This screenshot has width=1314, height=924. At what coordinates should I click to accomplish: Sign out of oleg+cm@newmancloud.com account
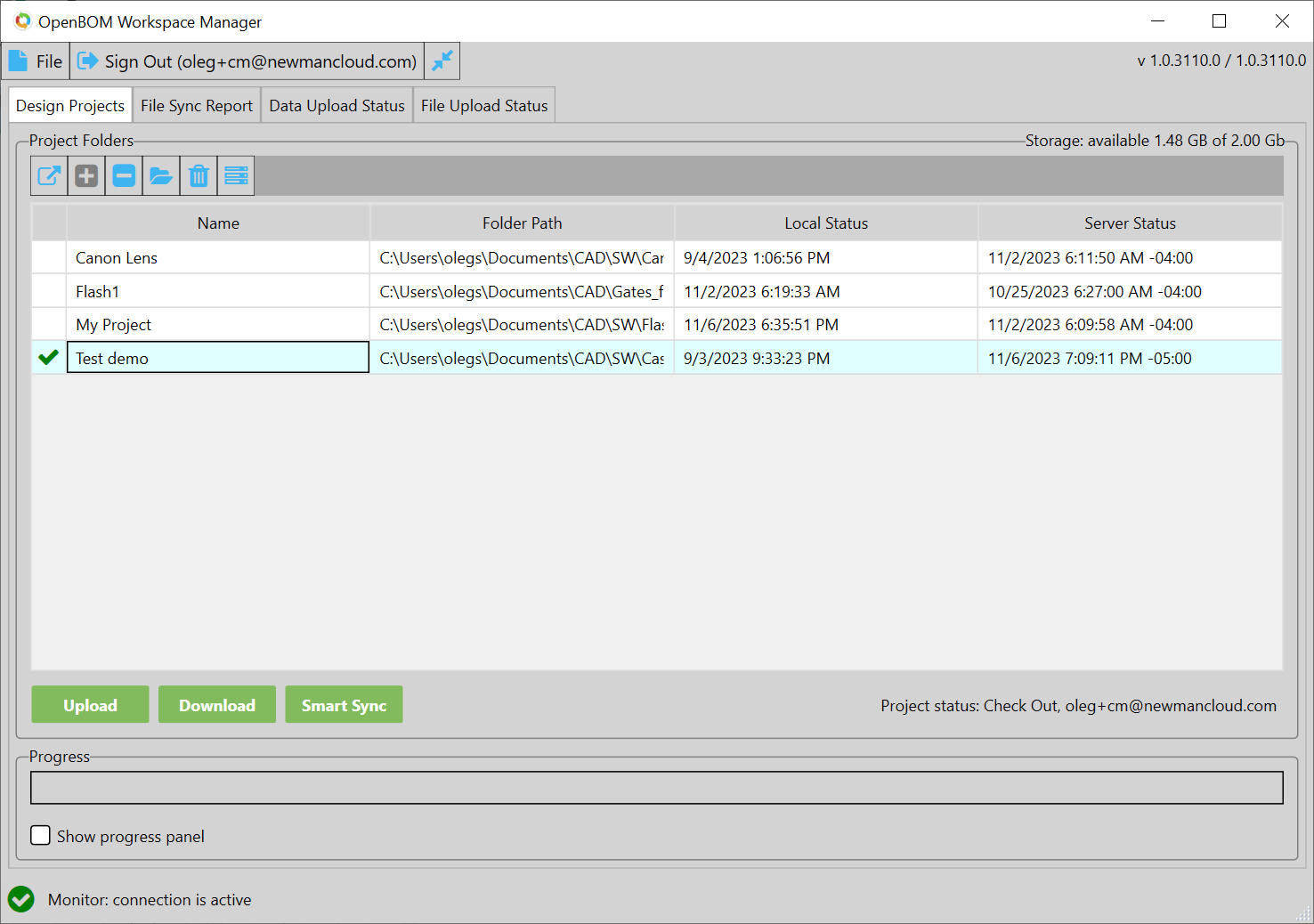(247, 61)
